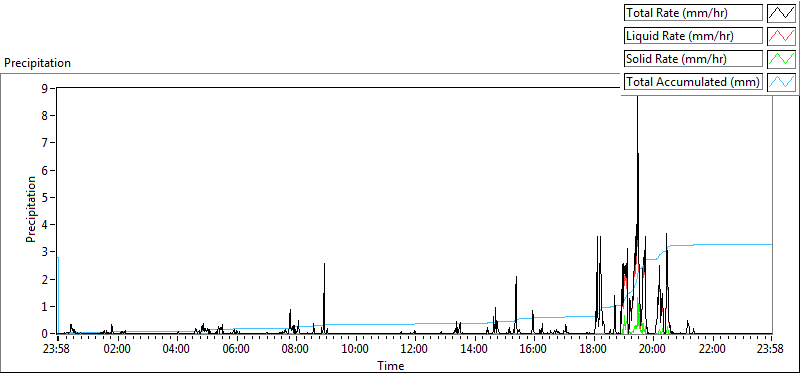Click the 14:00 tick label on time axis

point(474,350)
